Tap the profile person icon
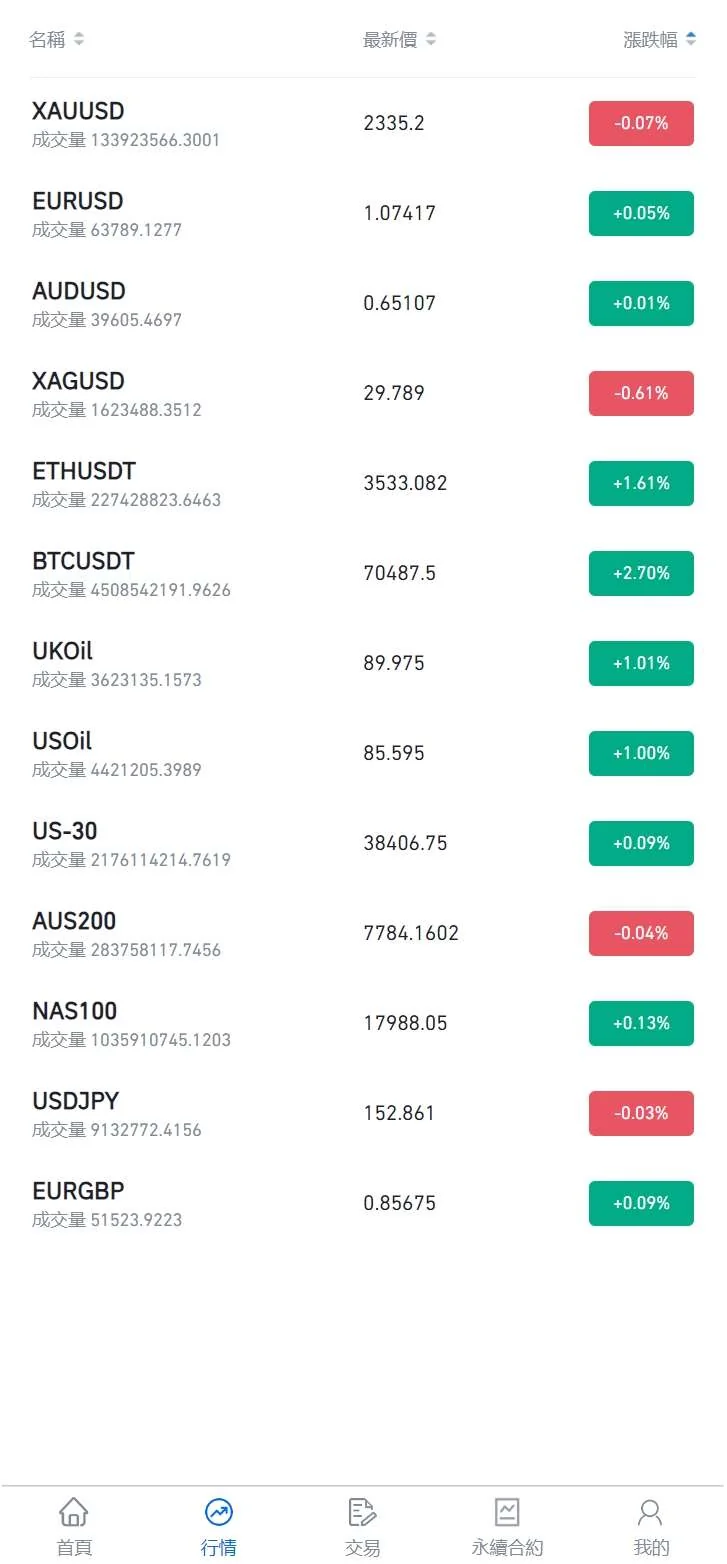727x1564 pixels. (651, 1511)
